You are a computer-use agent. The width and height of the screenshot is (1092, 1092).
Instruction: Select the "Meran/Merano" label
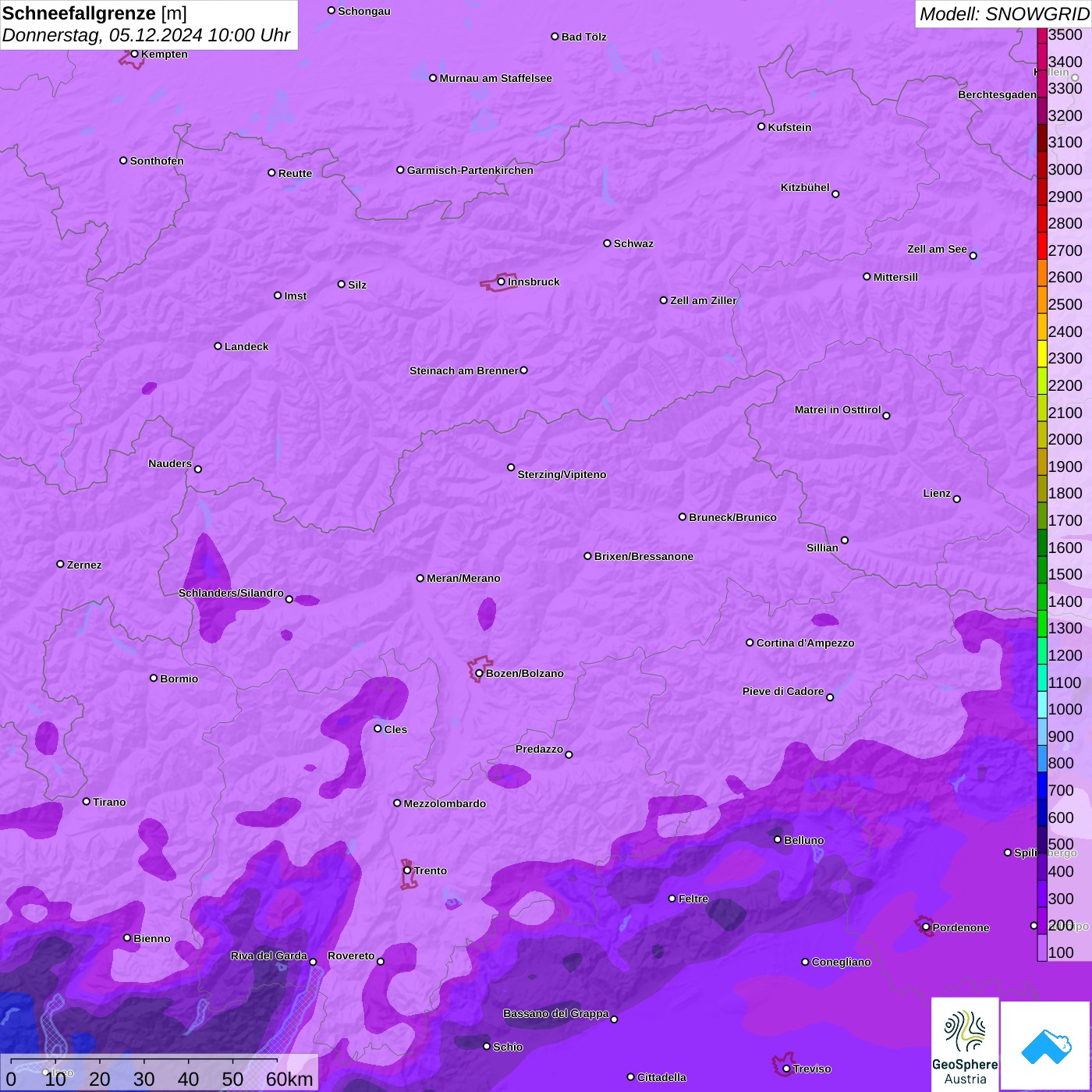463,578
